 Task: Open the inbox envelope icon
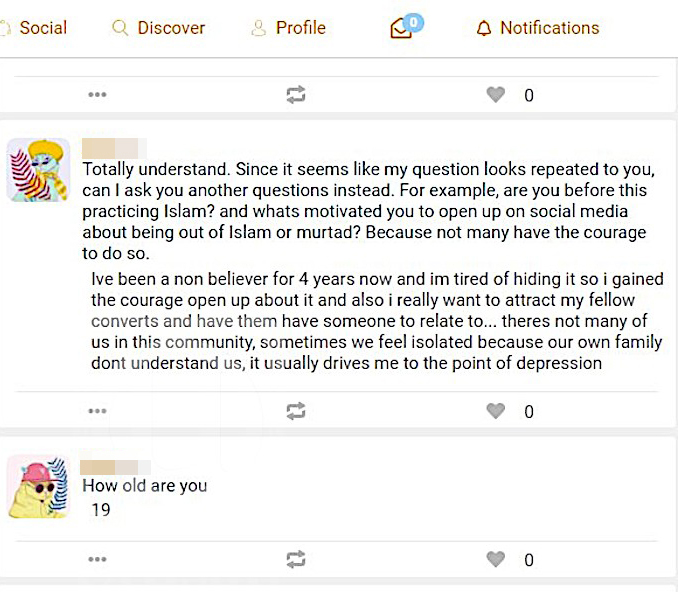tap(401, 30)
